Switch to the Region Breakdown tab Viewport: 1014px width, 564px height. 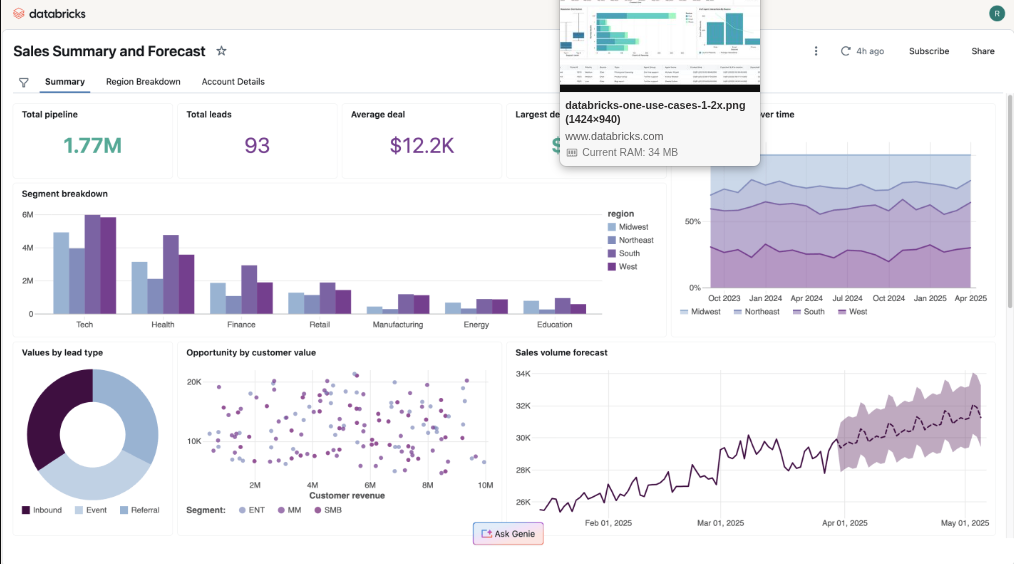coord(143,81)
